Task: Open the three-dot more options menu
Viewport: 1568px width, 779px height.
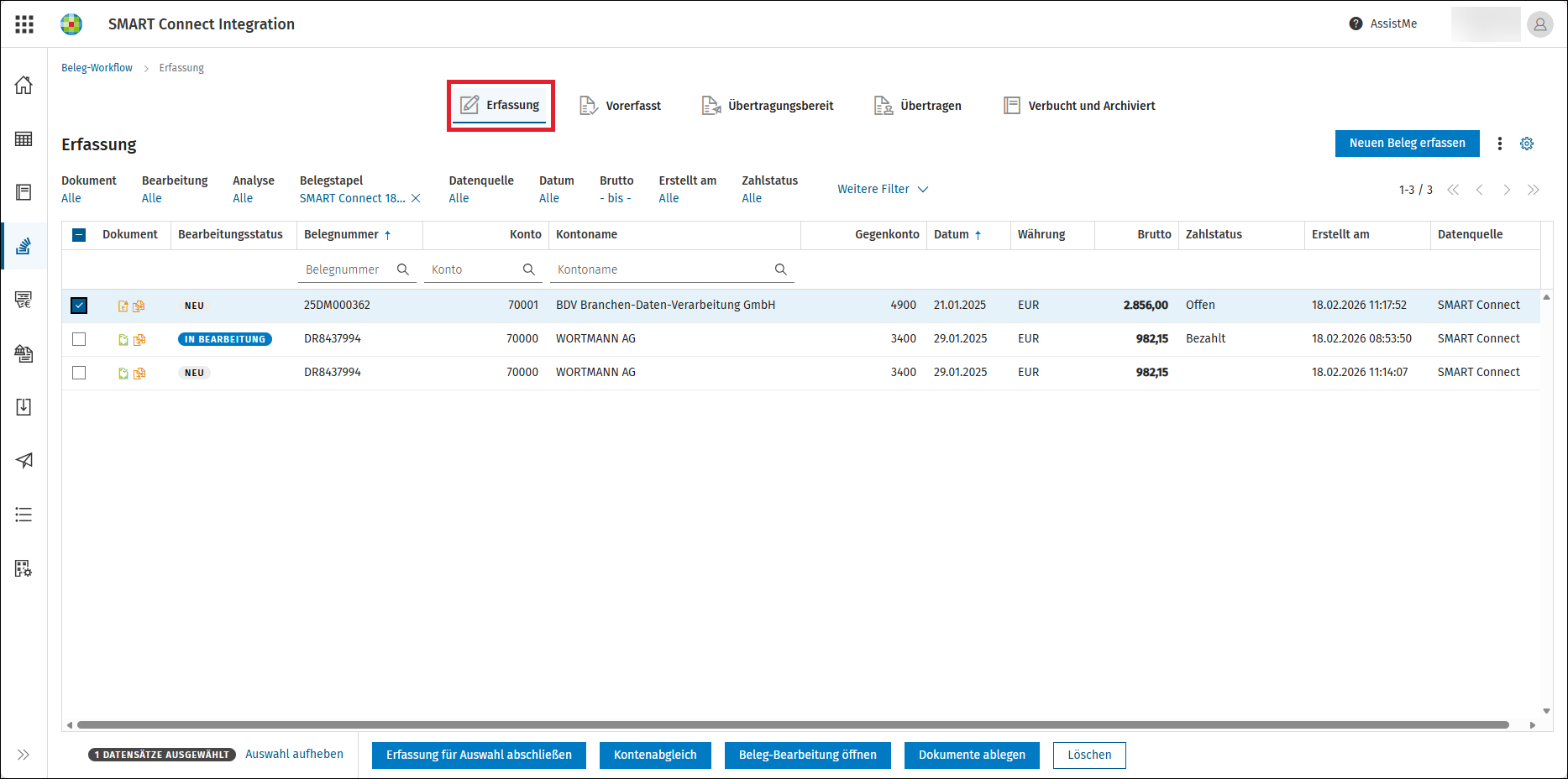Action: coord(1500,144)
